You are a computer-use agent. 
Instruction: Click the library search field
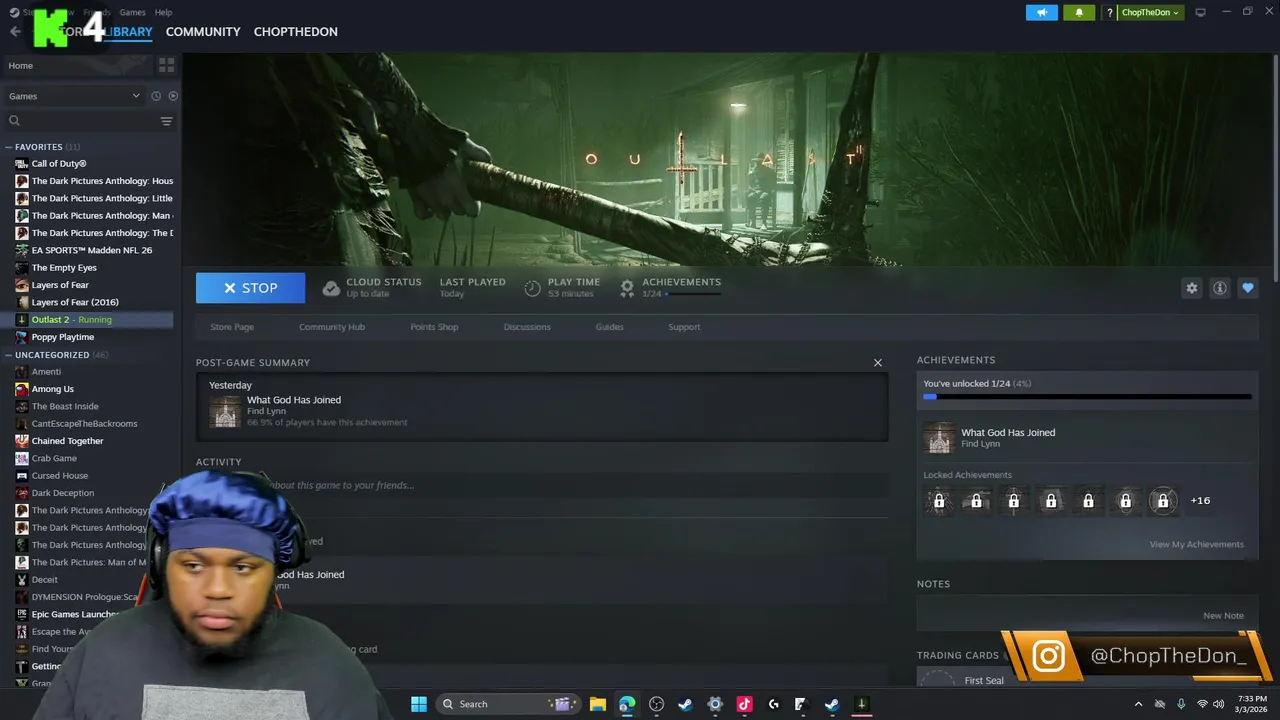(82, 121)
